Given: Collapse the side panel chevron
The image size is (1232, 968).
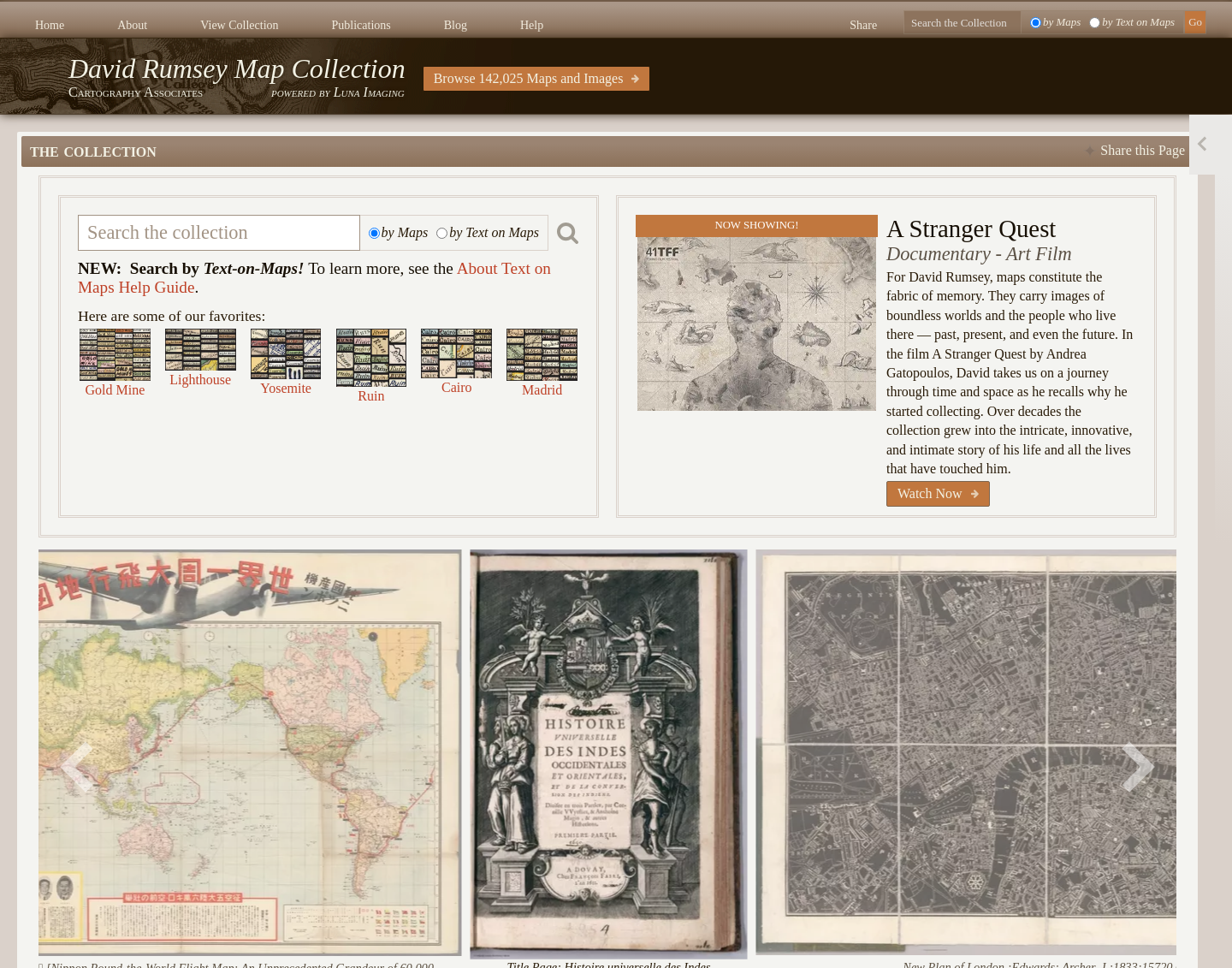Looking at the screenshot, I should [x=1202, y=144].
